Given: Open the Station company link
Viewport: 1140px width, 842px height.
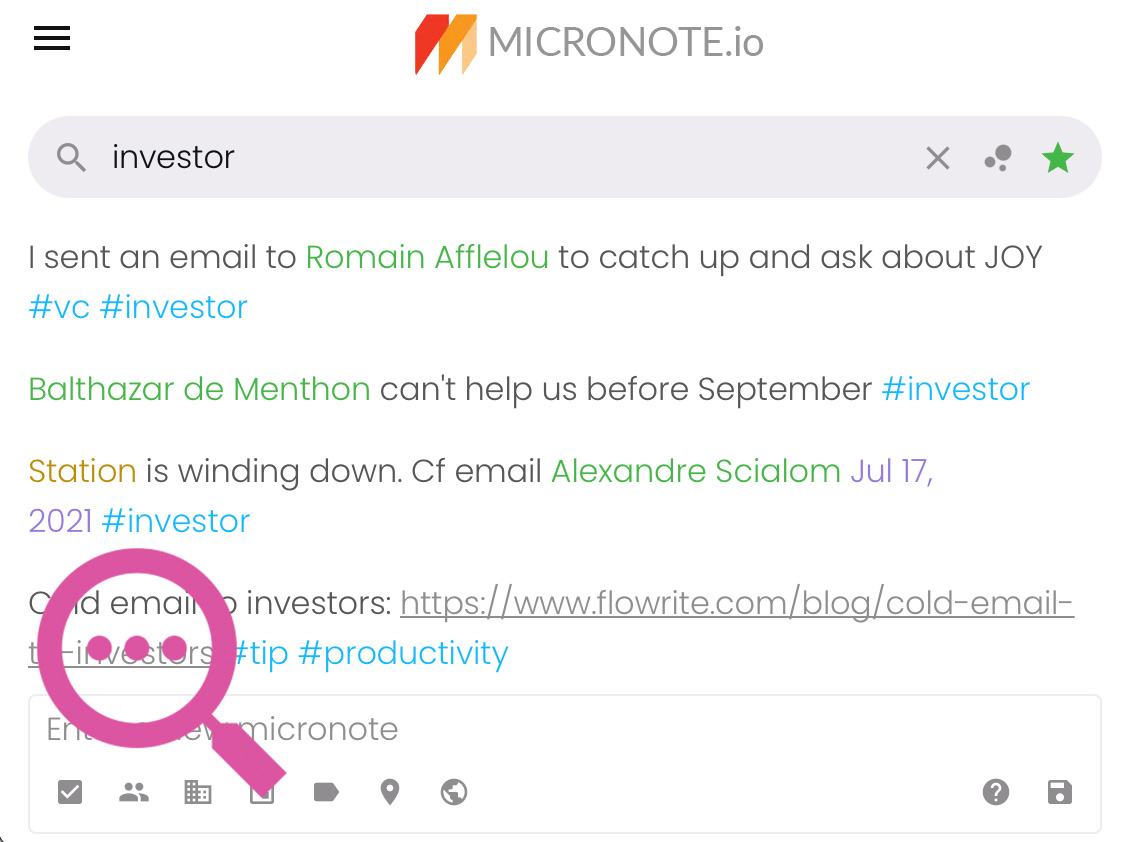Looking at the screenshot, I should (82, 471).
